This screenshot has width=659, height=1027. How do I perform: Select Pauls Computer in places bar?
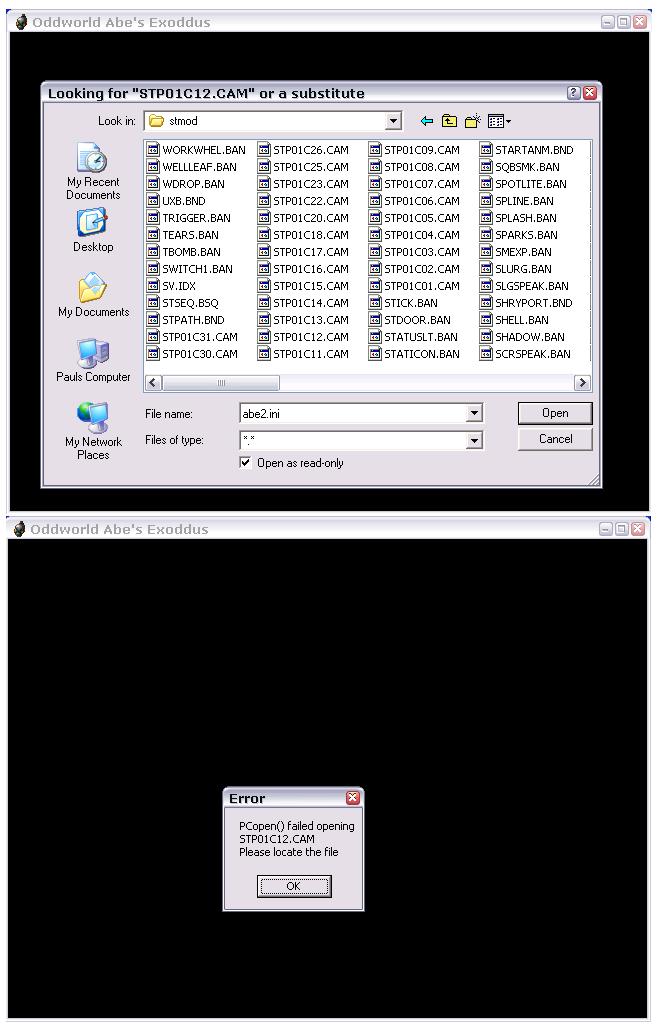93,361
